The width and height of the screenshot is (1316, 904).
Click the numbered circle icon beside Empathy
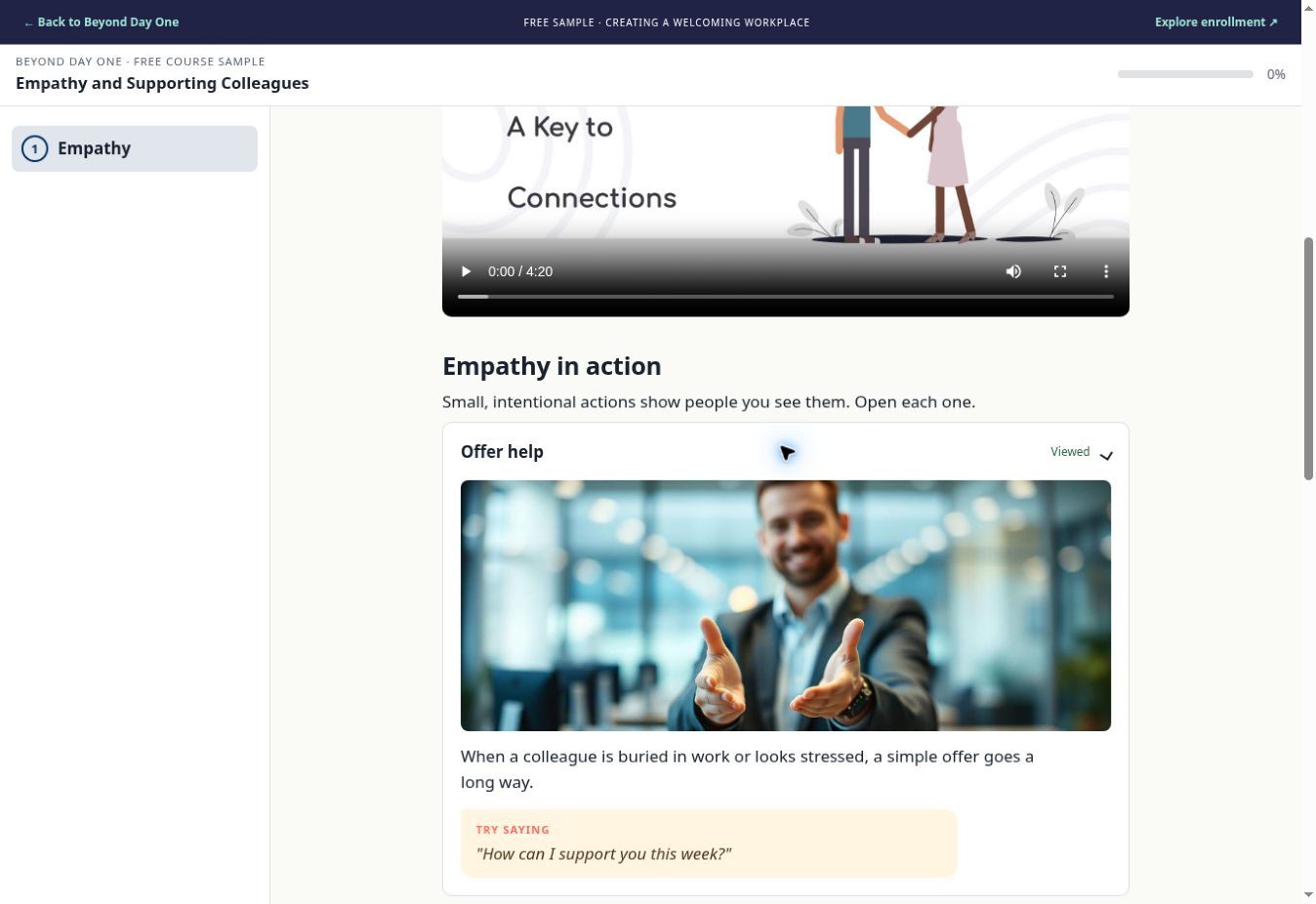tap(34, 148)
